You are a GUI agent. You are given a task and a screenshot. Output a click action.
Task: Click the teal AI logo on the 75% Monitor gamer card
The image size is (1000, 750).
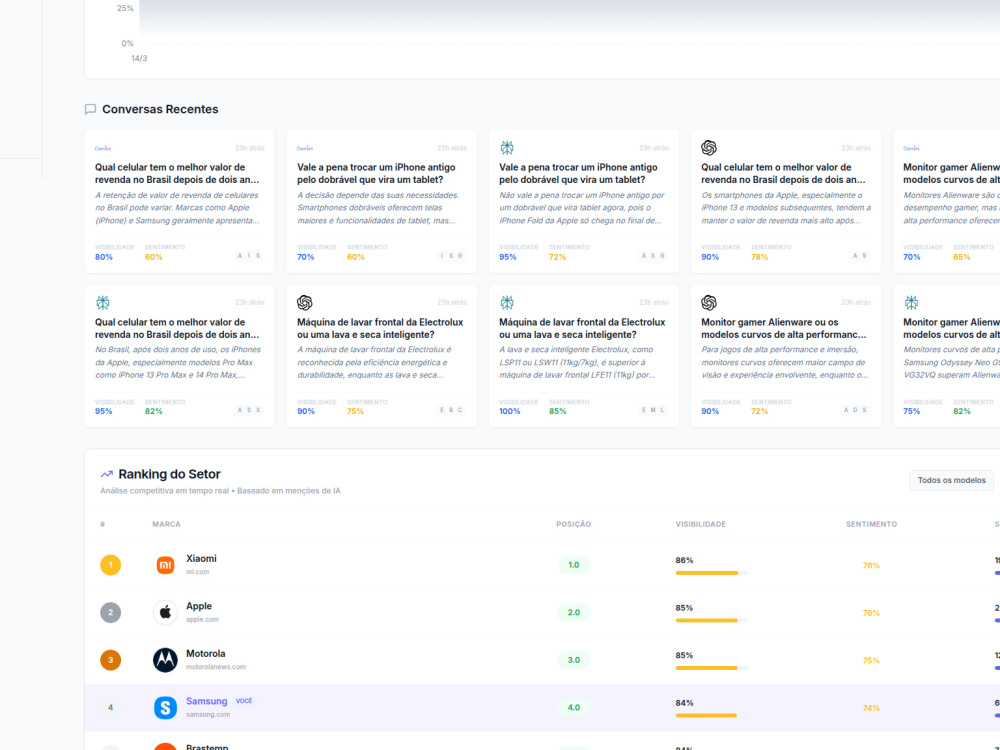(x=911, y=302)
